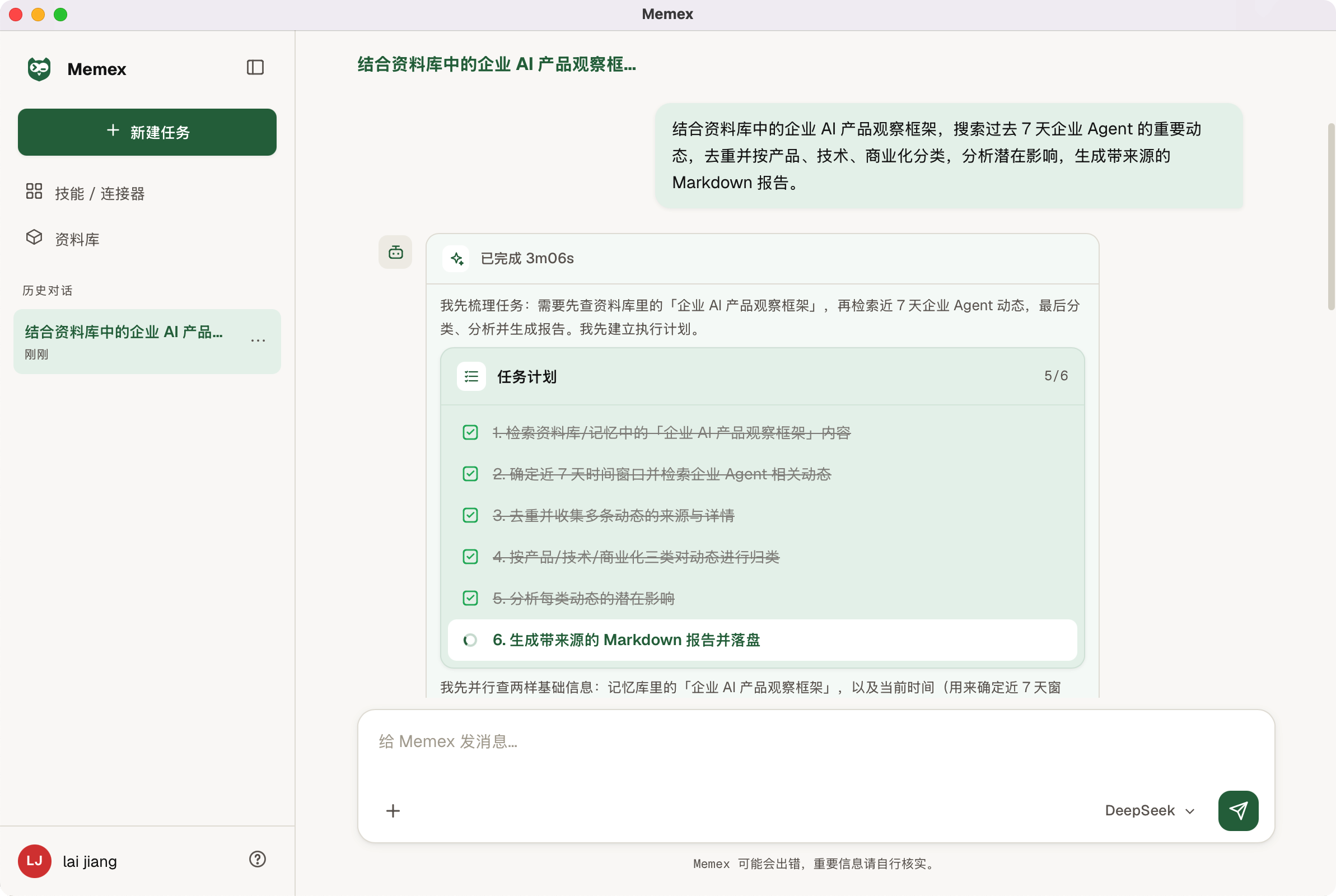Image resolution: width=1336 pixels, height=896 pixels.
Task: Open the three-dot menu on history conversation
Action: coord(258,340)
